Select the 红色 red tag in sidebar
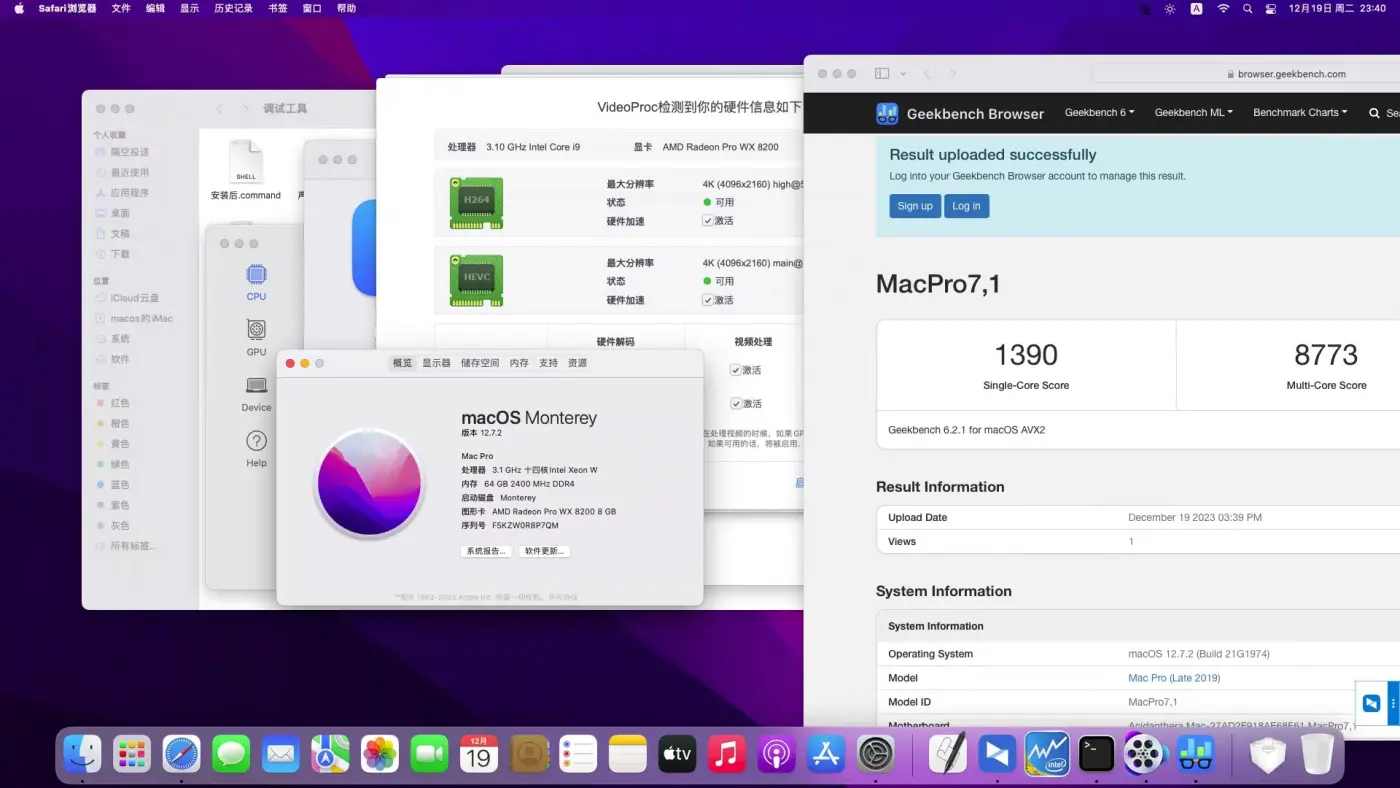Viewport: 1400px width, 788px height. [119, 403]
